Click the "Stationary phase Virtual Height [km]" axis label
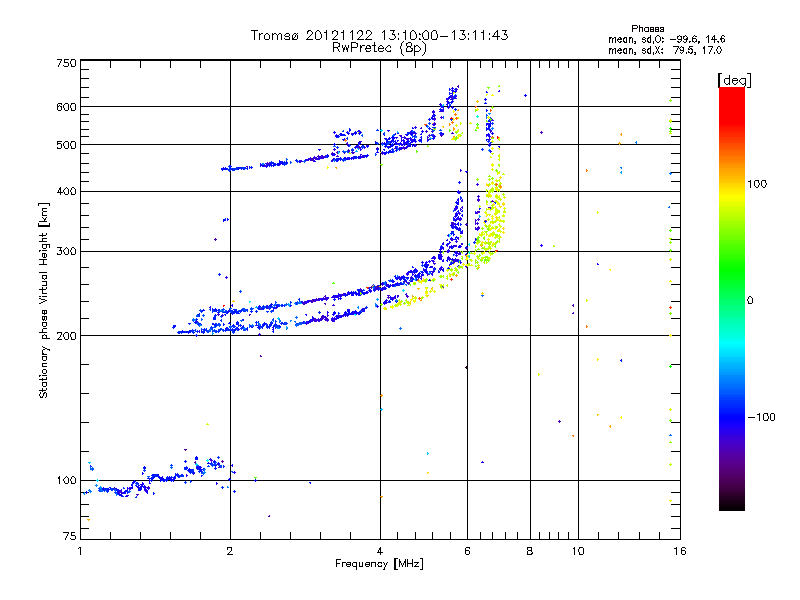This screenshot has width=800, height=600. point(43,301)
